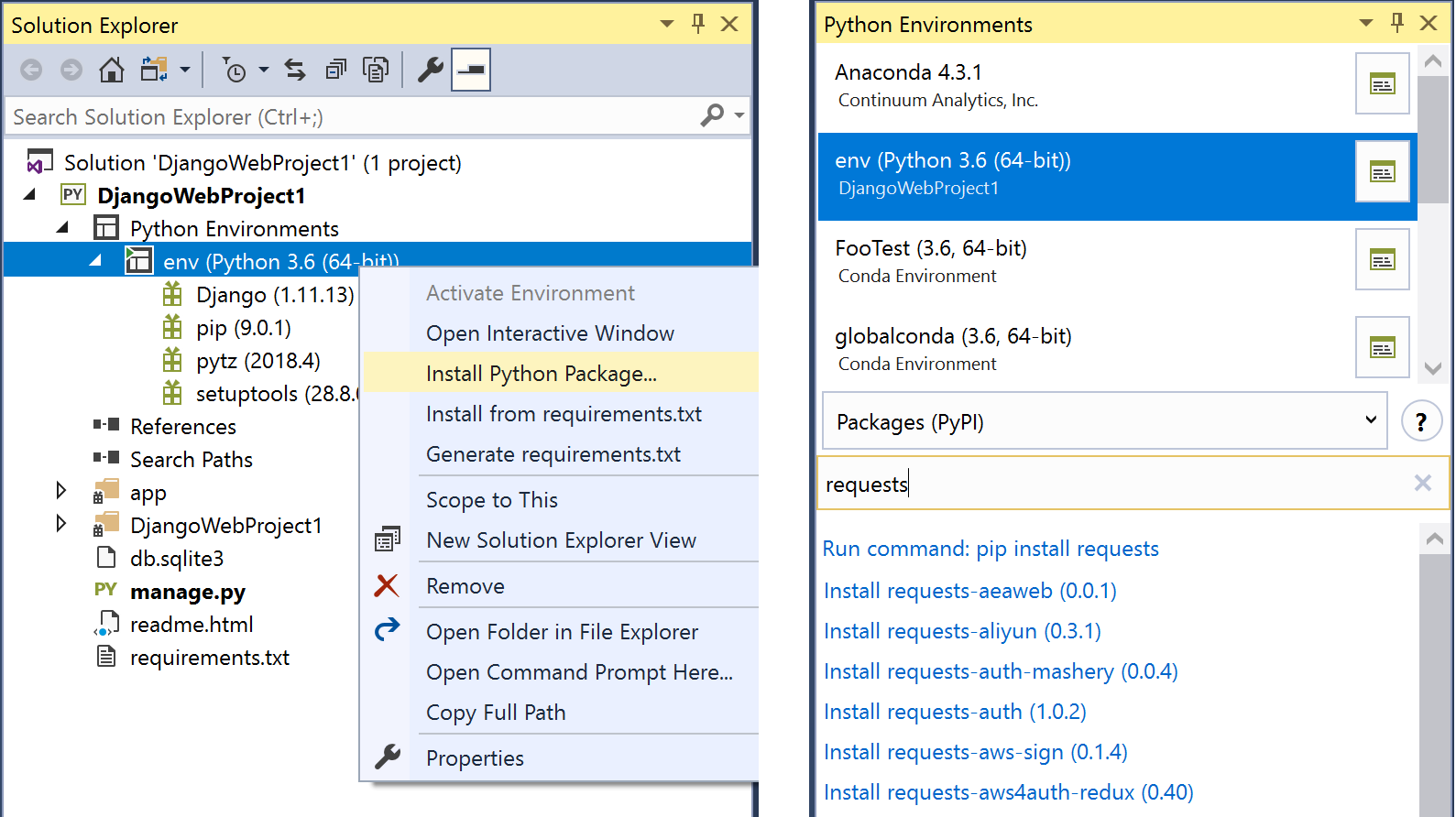
Task: Open Solution Explorer window position dropdown
Action: [667, 24]
